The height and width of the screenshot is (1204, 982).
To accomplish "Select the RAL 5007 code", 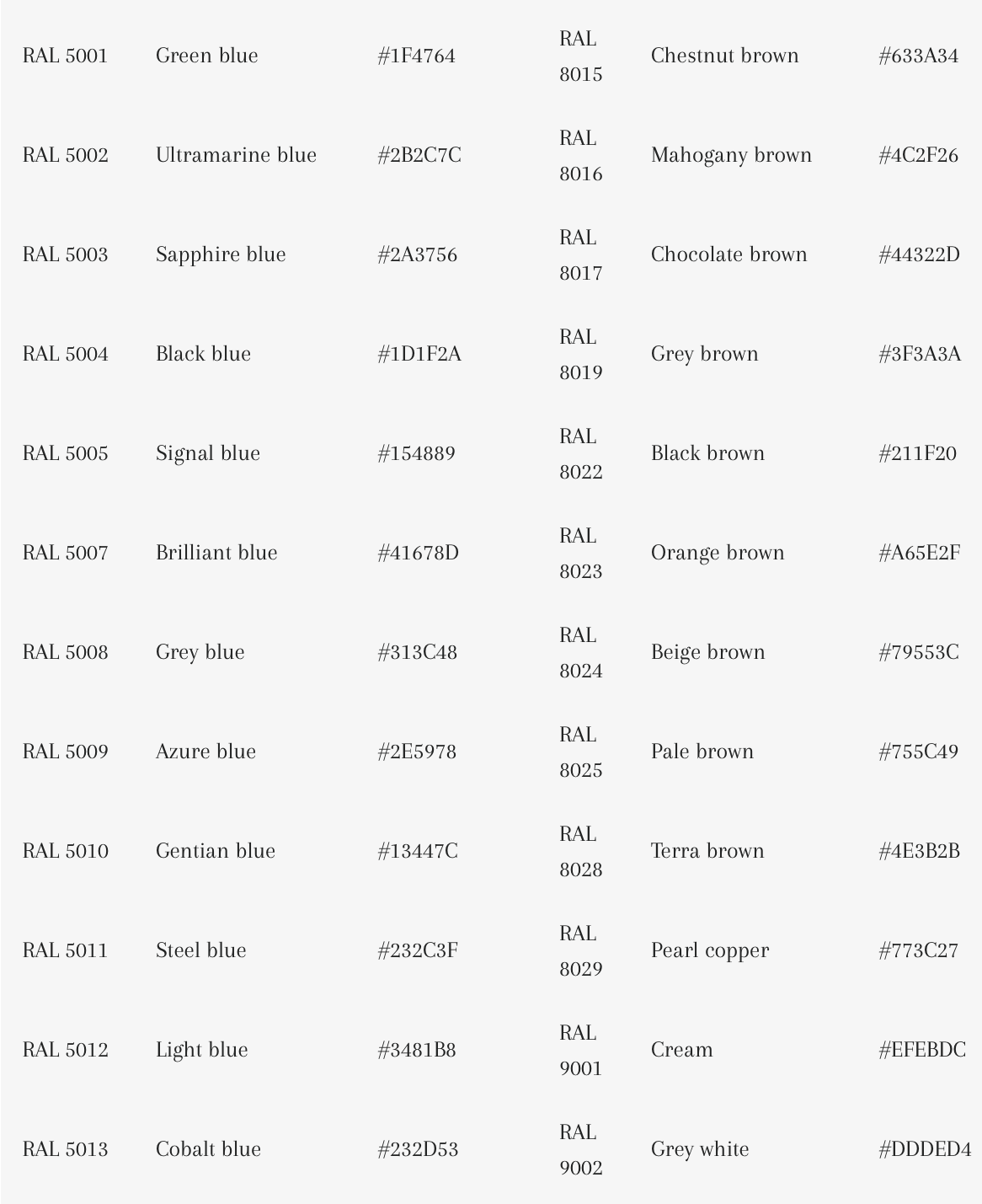I will [65, 553].
